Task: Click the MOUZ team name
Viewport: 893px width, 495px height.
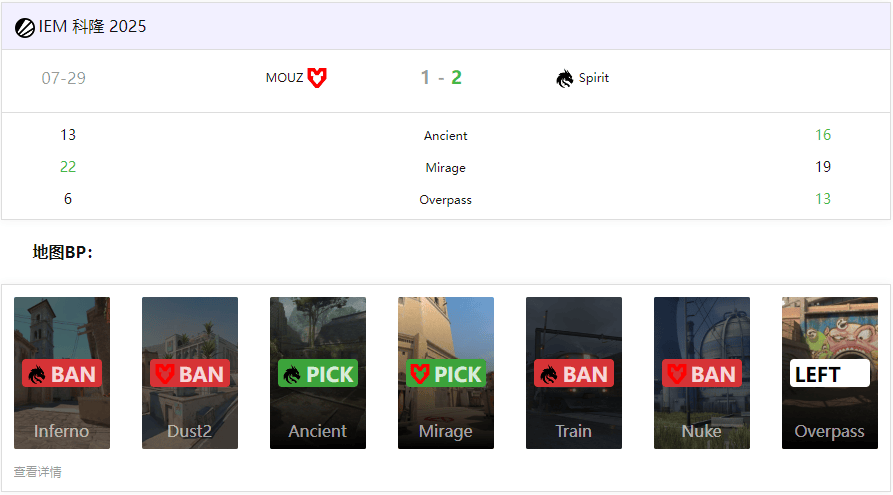Action: point(284,78)
